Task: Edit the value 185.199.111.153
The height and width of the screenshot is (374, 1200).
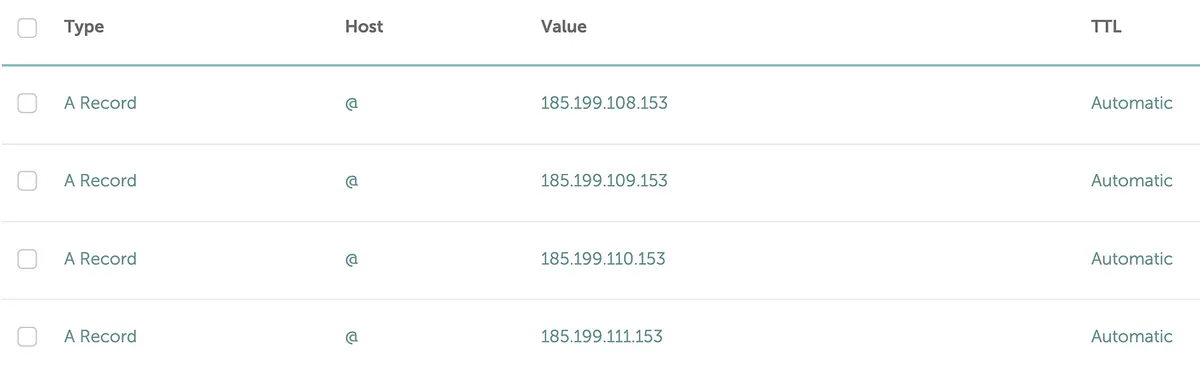Action: [601, 337]
